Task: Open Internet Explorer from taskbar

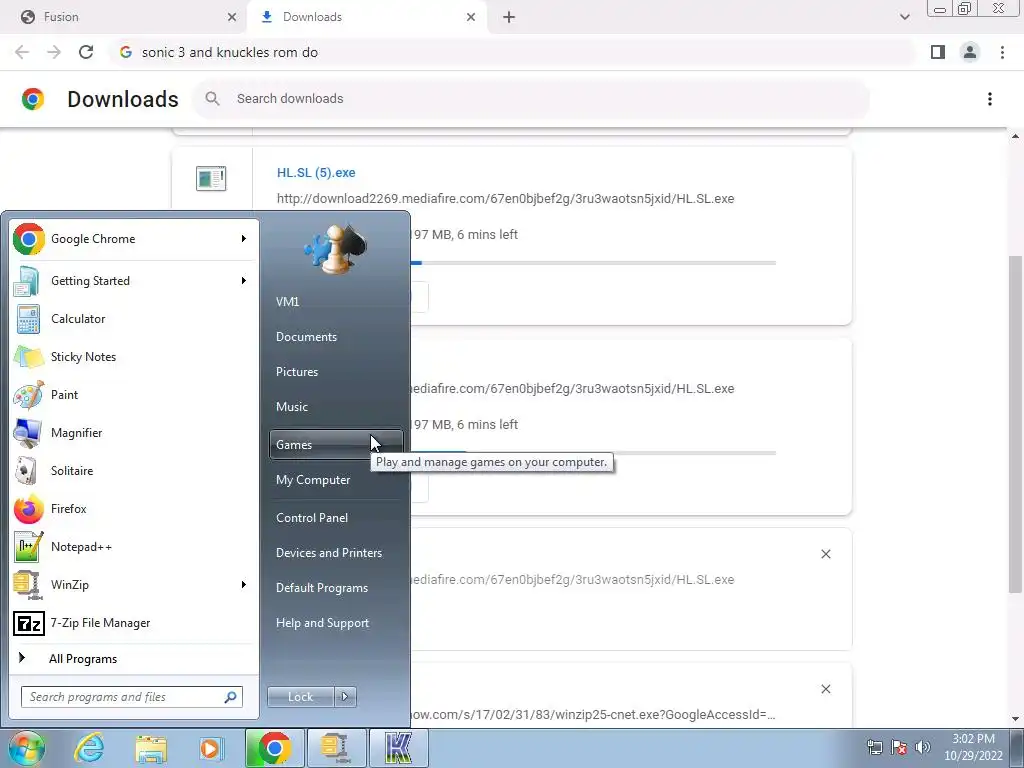Action: click(x=89, y=748)
